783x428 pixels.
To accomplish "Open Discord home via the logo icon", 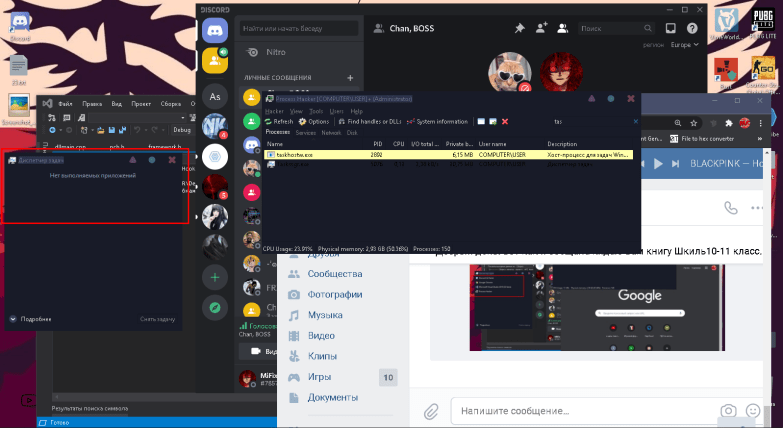I will tap(215, 30).
